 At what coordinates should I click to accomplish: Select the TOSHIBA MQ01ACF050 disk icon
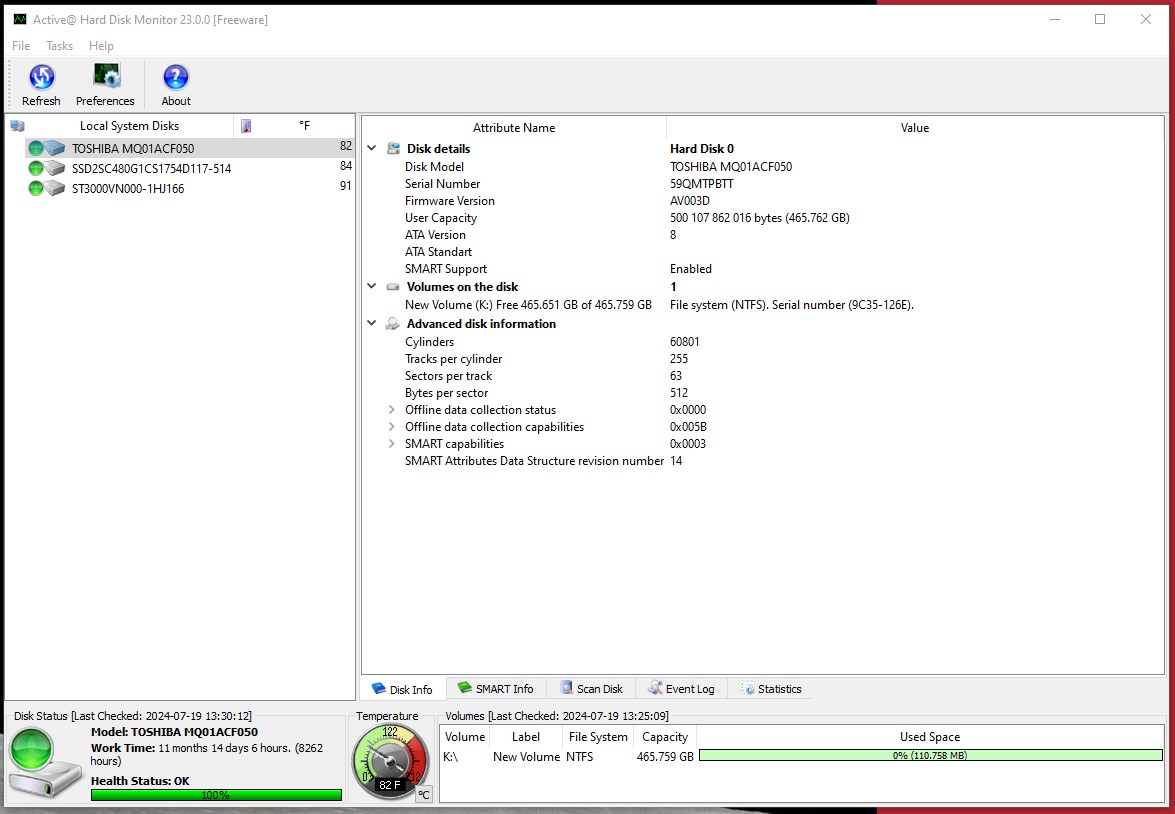[46, 149]
